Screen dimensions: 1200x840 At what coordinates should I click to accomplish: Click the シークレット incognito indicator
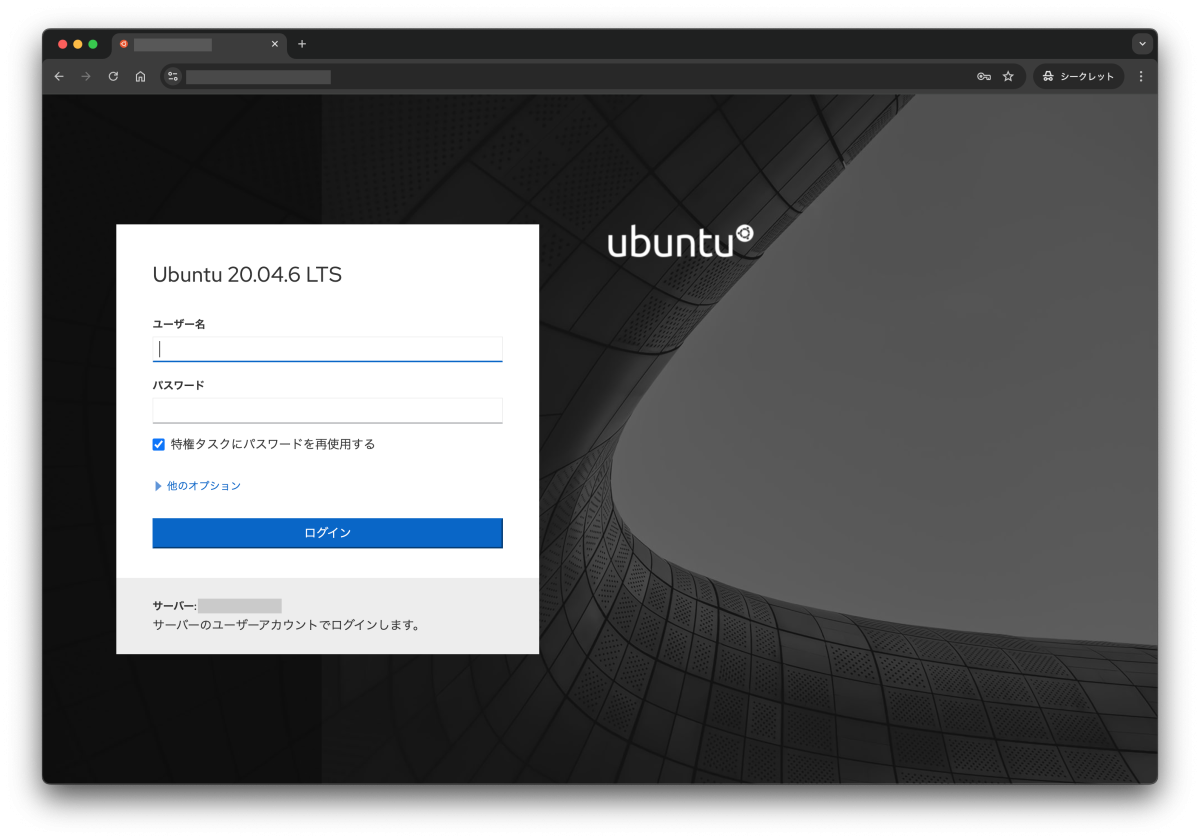click(x=1078, y=76)
